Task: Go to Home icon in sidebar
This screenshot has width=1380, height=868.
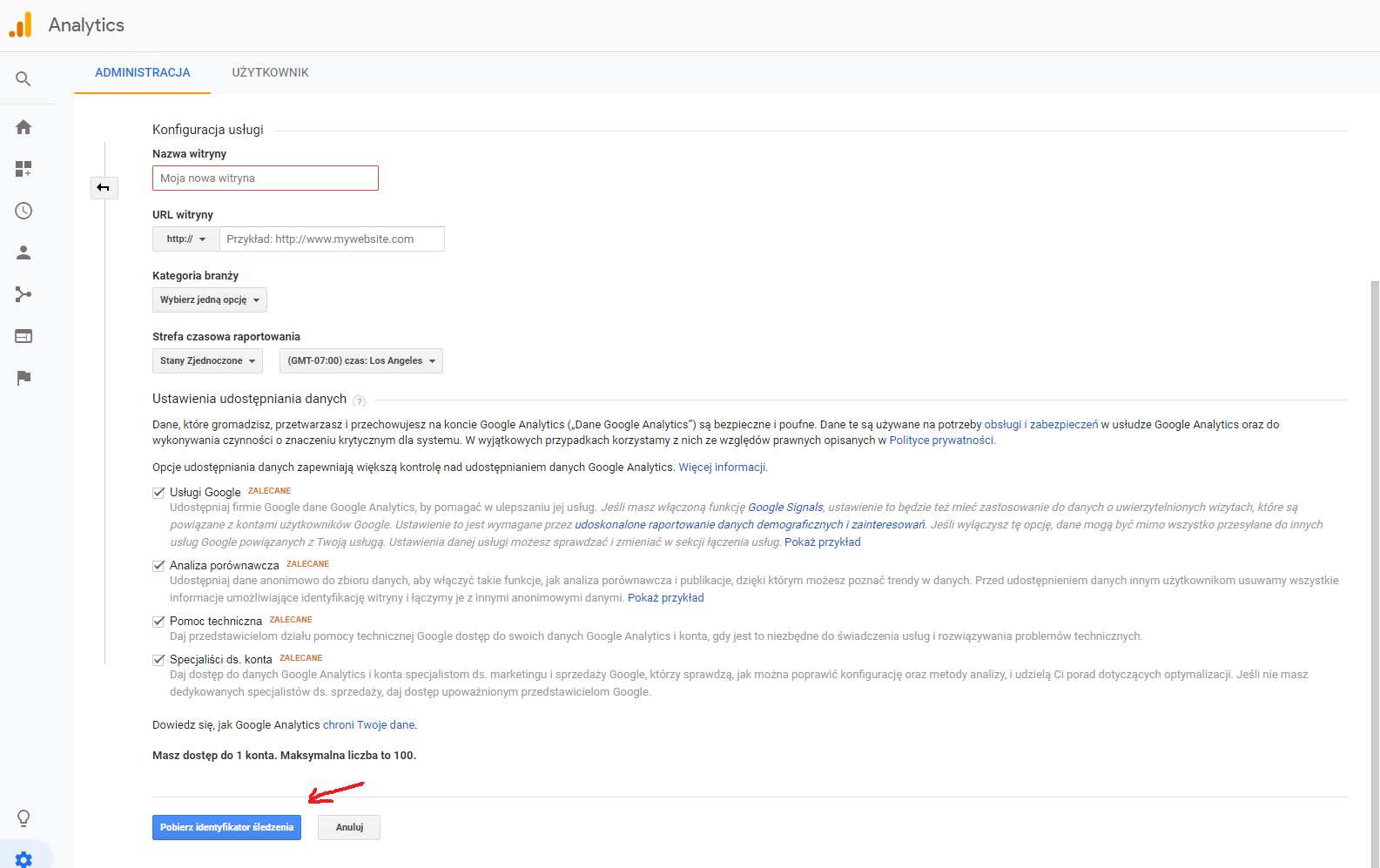Action: (x=24, y=127)
